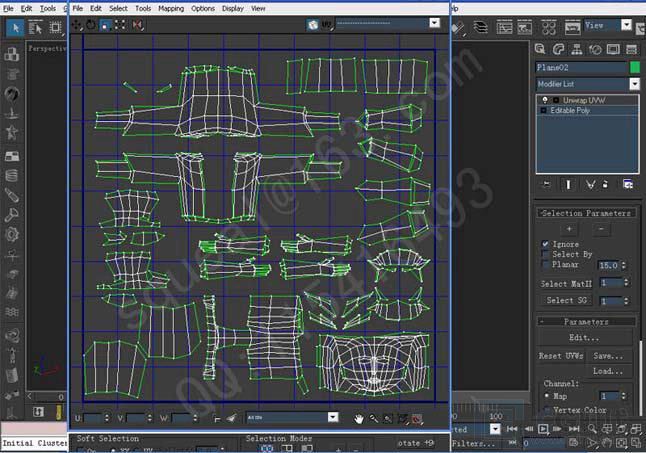The width and height of the screenshot is (646, 453).
Task: Click the UV coordinates icon next to the map dropdown
Action: point(327,25)
